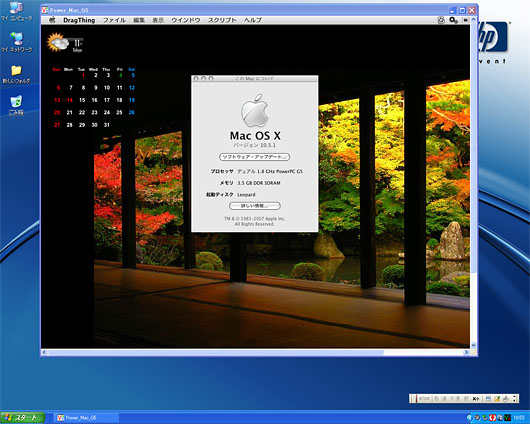Click the 詳しい情報 button
Viewport: 530px width, 424px height.
255,206
